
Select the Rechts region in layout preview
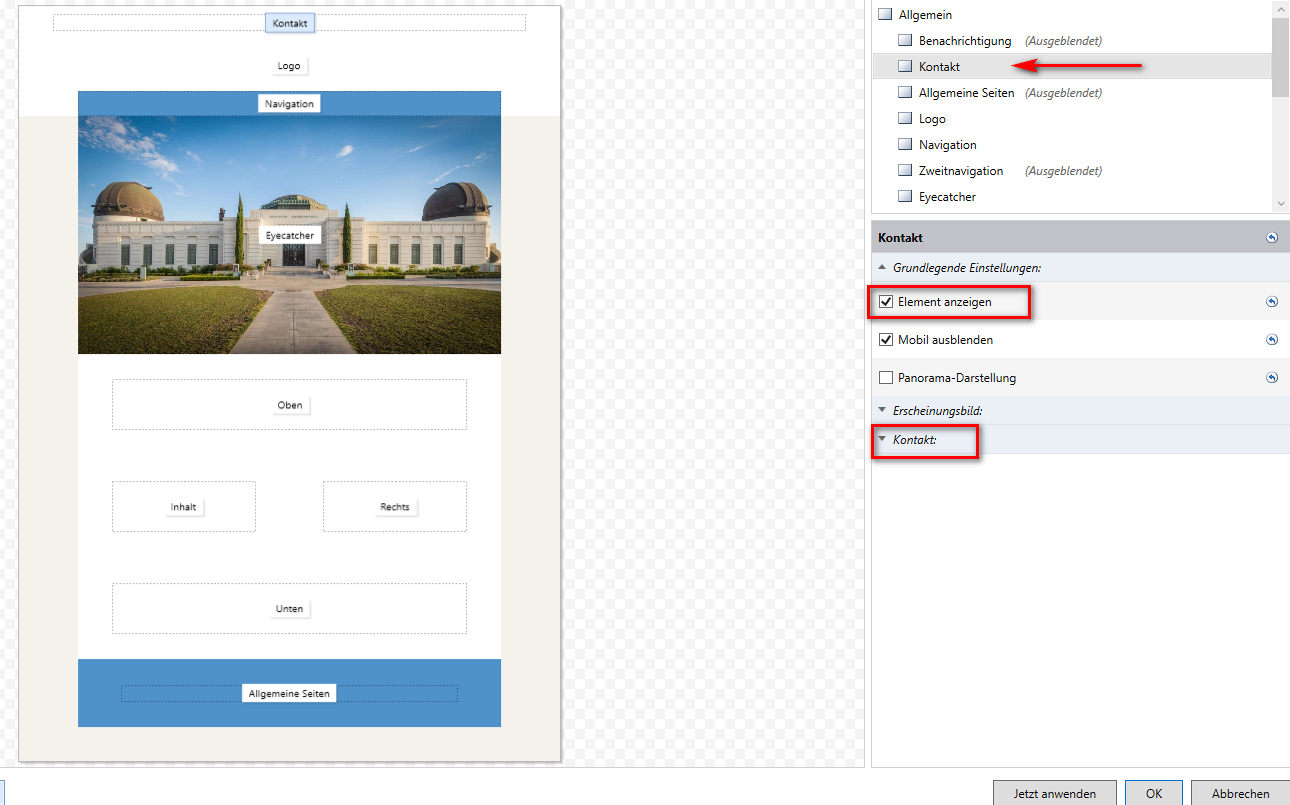pyautogui.click(x=395, y=507)
